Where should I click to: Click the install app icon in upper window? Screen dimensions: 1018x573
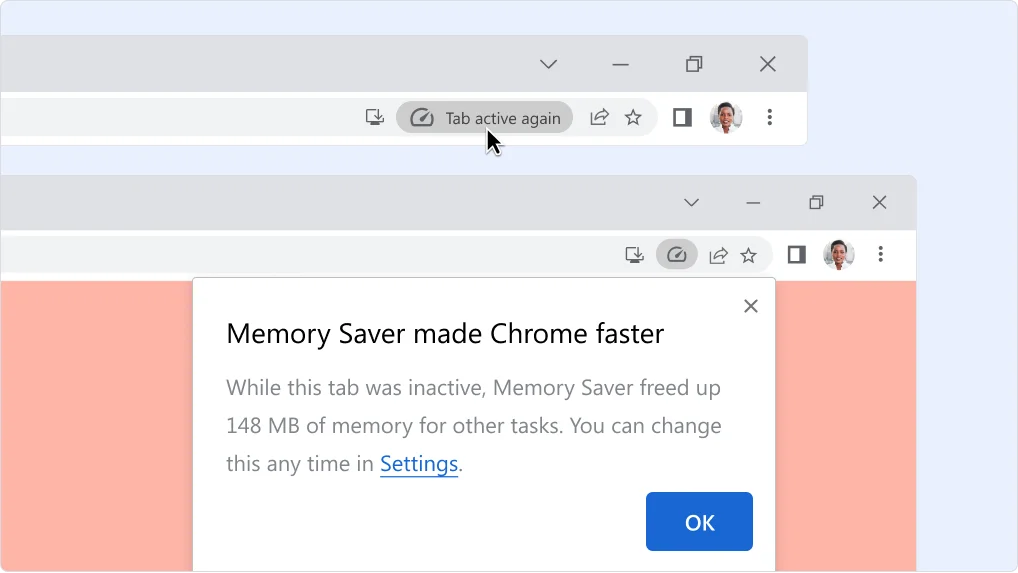click(x=375, y=117)
